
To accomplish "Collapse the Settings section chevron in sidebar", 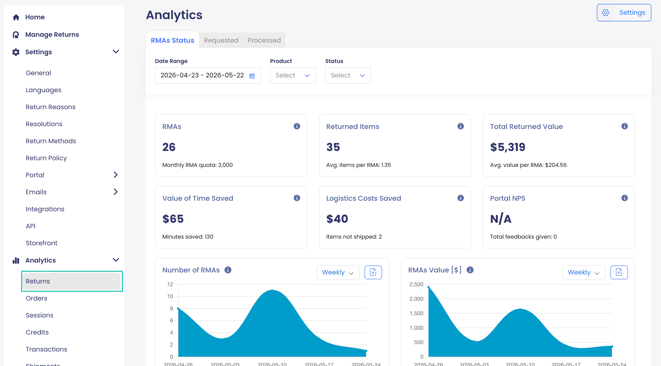I will [x=116, y=51].
